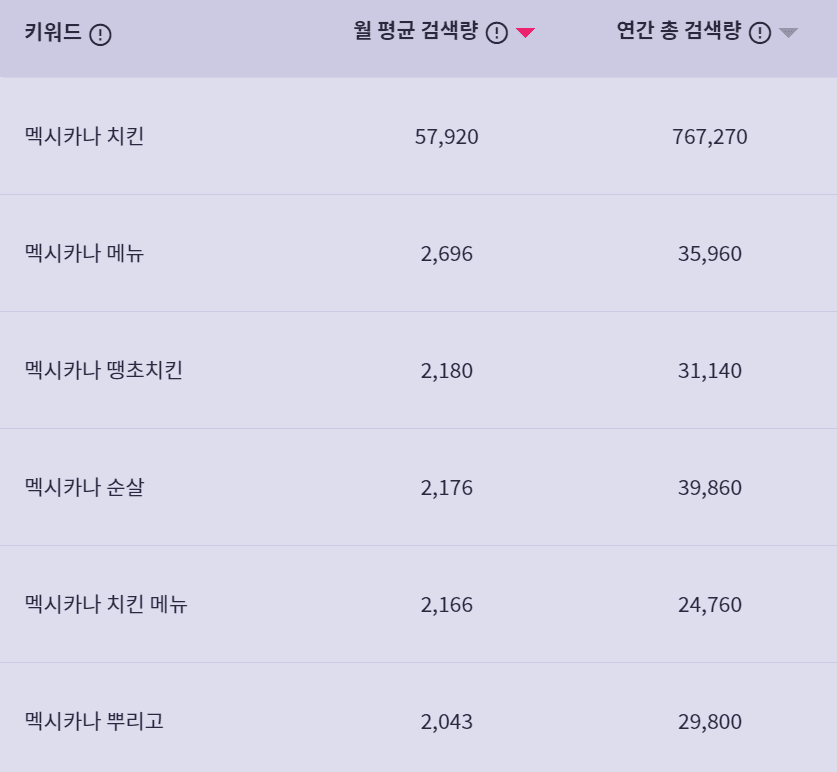Open keyword 멕시카나 치킨
Screen dimensions: 837x772
85,137
